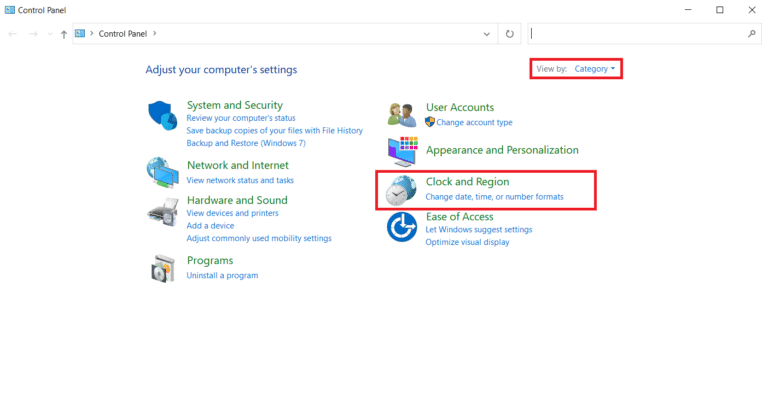
Task: Click the System and Security shield icon
Action: pos(162,115)
